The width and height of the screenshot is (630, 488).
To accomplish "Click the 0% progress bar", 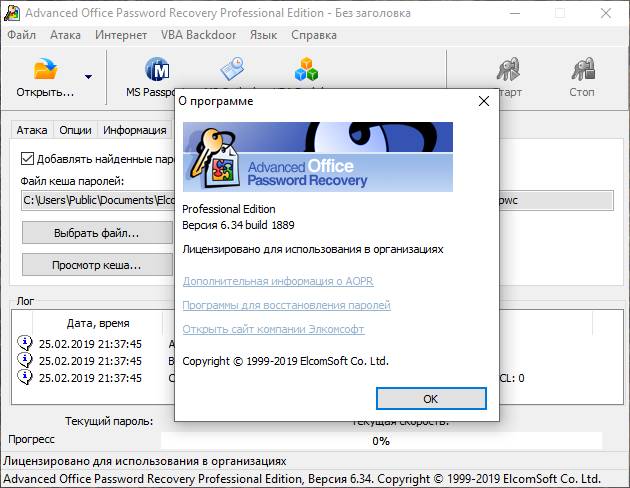I will 381,441.
